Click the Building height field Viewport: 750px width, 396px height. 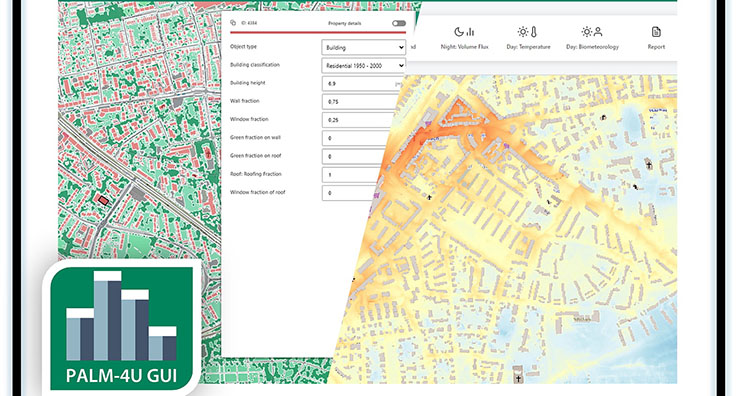pos(363,84)
